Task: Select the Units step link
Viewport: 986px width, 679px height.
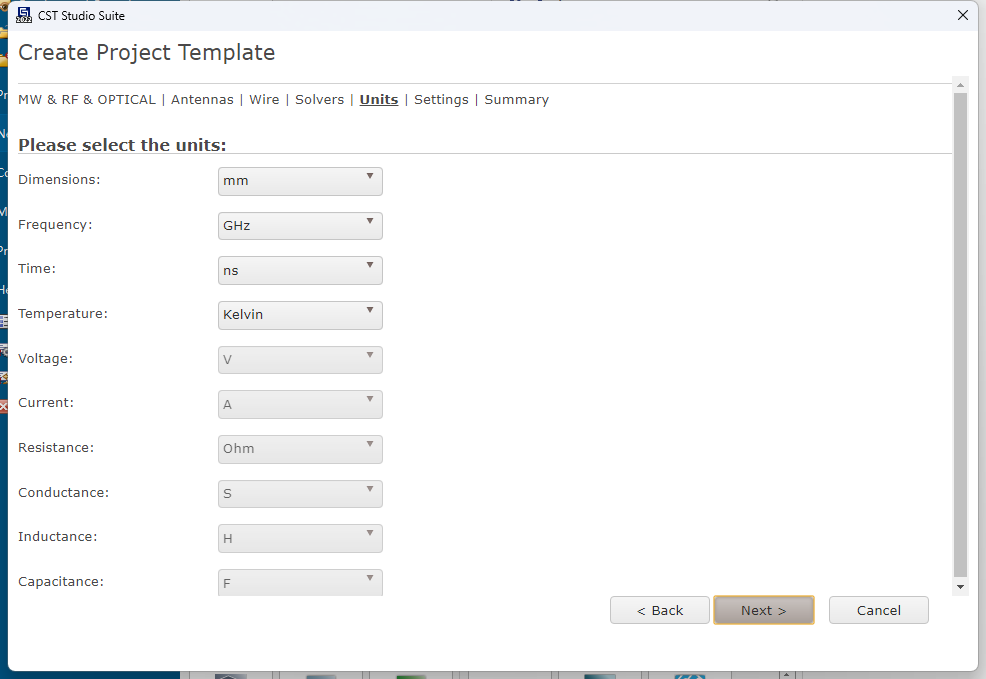Action: [379, 100]
